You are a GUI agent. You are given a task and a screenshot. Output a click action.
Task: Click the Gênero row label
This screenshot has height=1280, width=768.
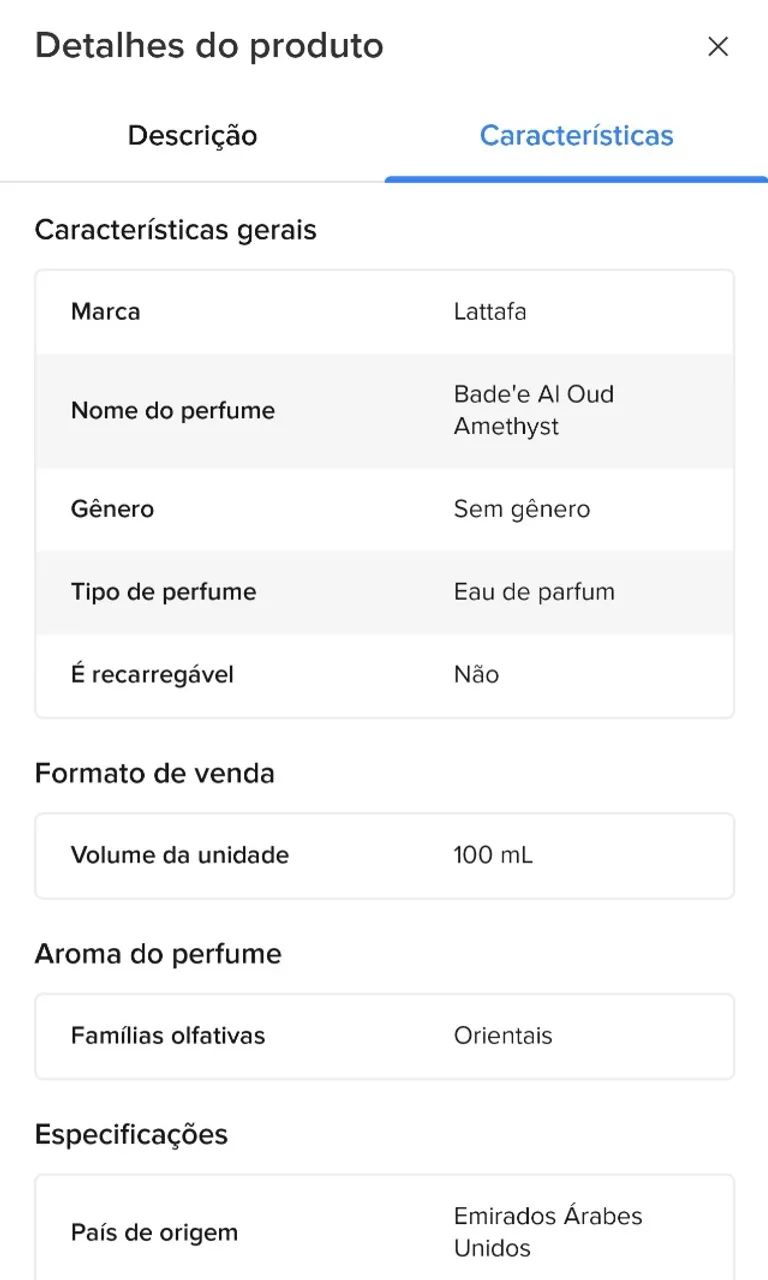coord(112,508)
